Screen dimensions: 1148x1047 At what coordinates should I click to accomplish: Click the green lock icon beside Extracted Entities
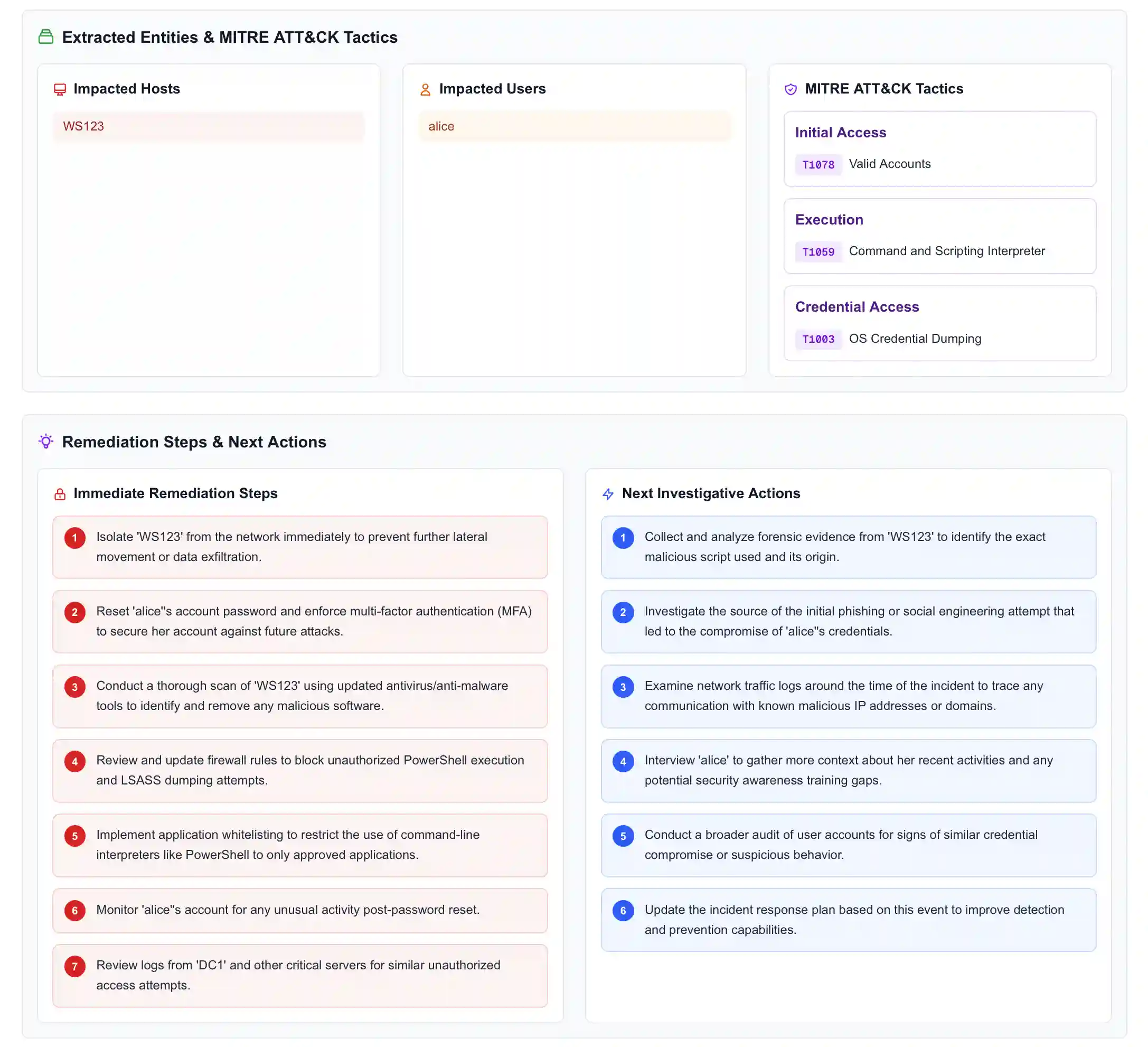pos(46,37)
